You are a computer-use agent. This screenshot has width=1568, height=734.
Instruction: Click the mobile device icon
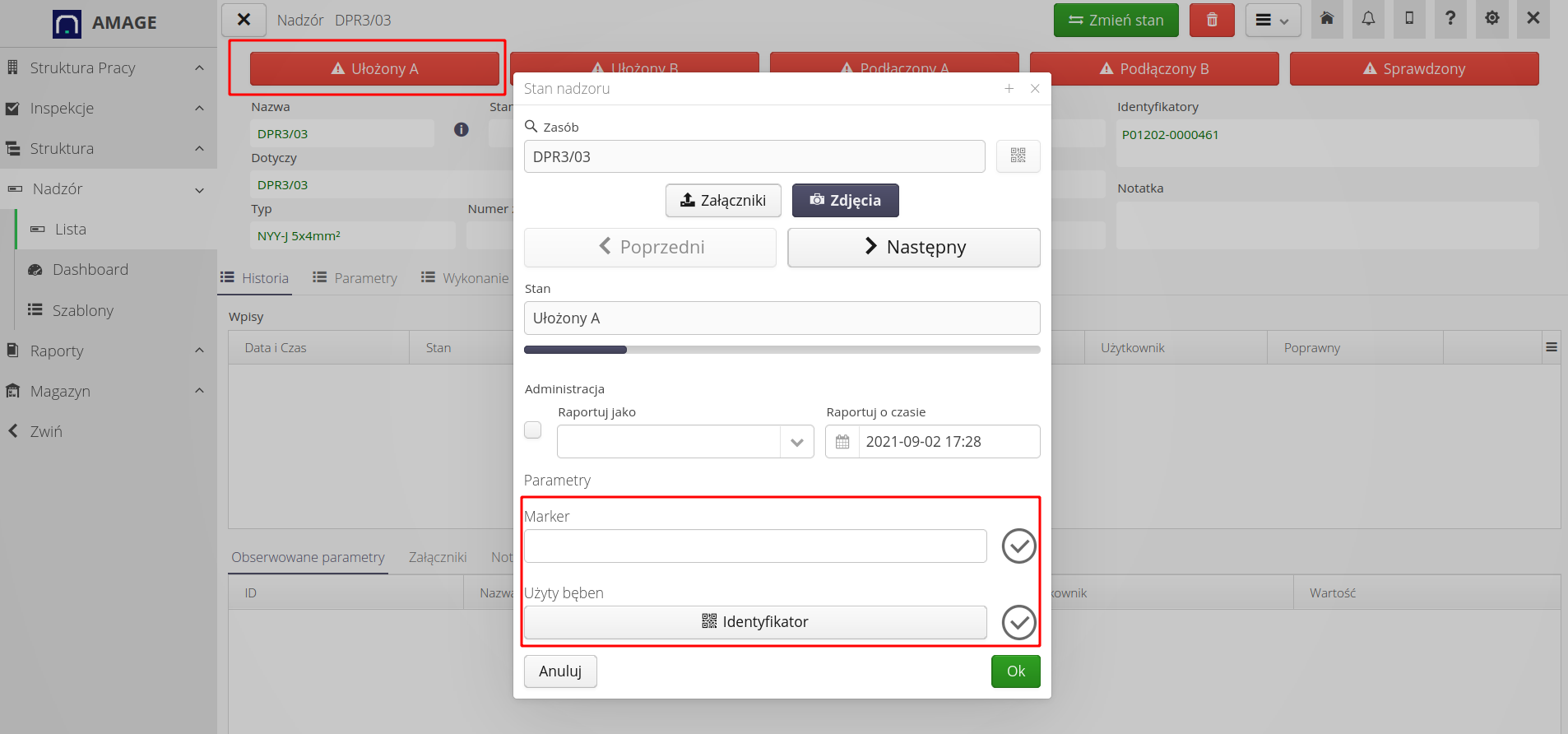[1409, 19]
